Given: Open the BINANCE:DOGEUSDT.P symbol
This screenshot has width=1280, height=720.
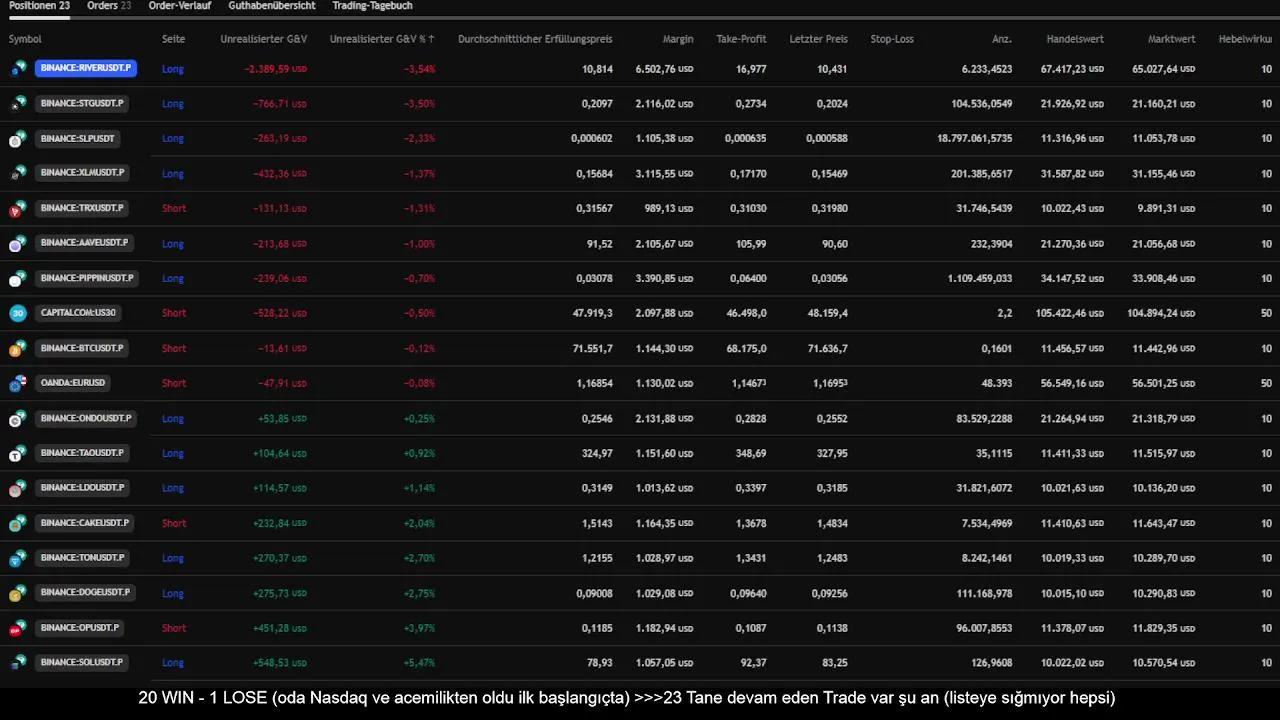Looking at the screenshot, I should coord(85,593).
